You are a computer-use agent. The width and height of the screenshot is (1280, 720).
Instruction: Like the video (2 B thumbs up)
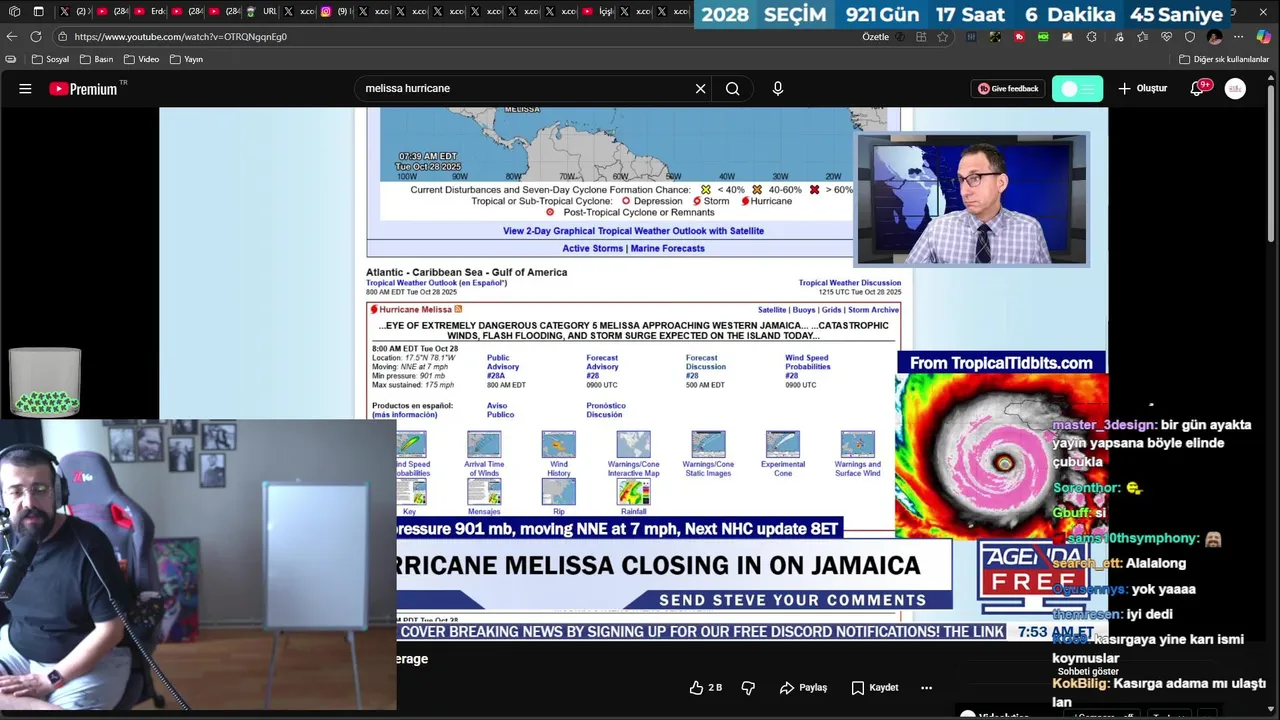point(706,688)
